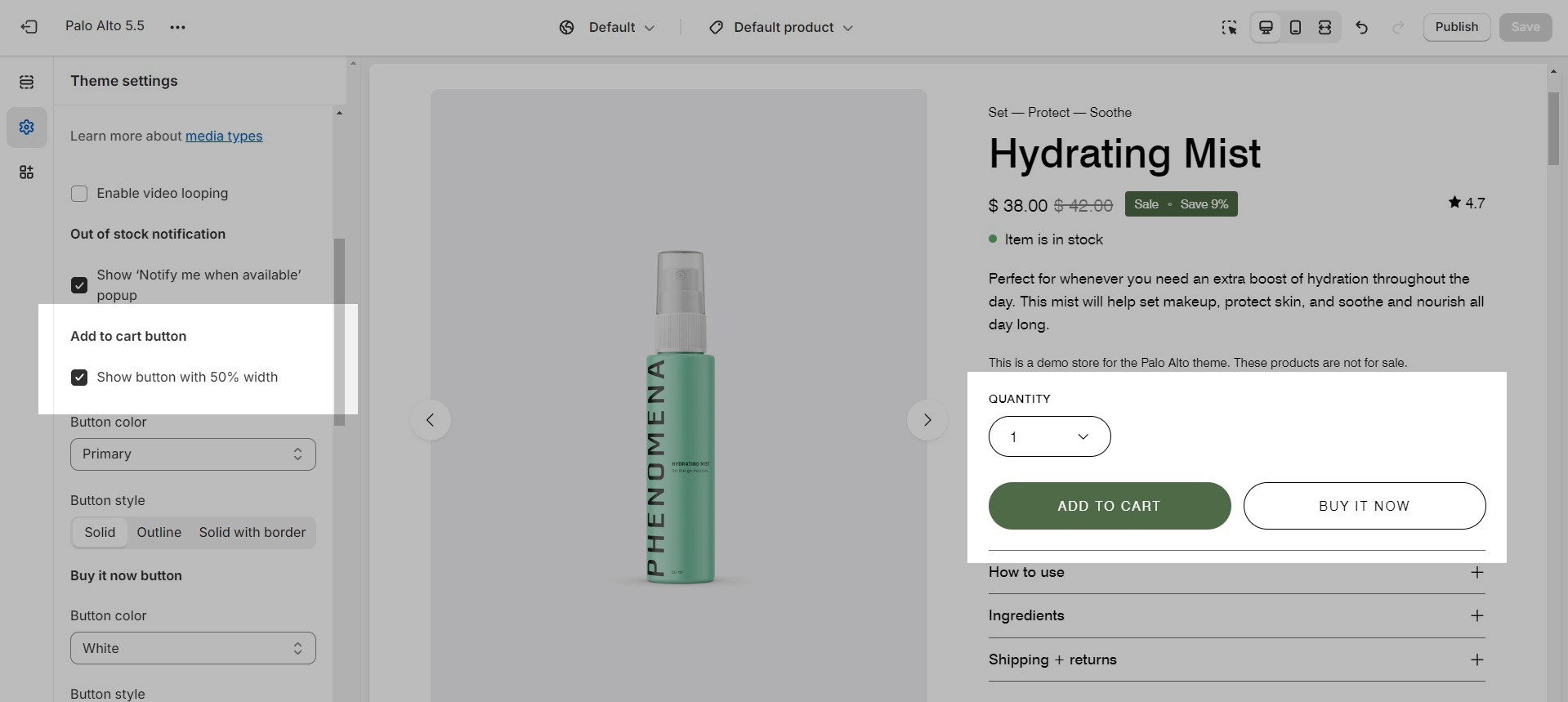Expand the Ingredients accordion
The width and height of the screenshot is (1568, 702).
pyautogui.click(x=1236, y=616)
